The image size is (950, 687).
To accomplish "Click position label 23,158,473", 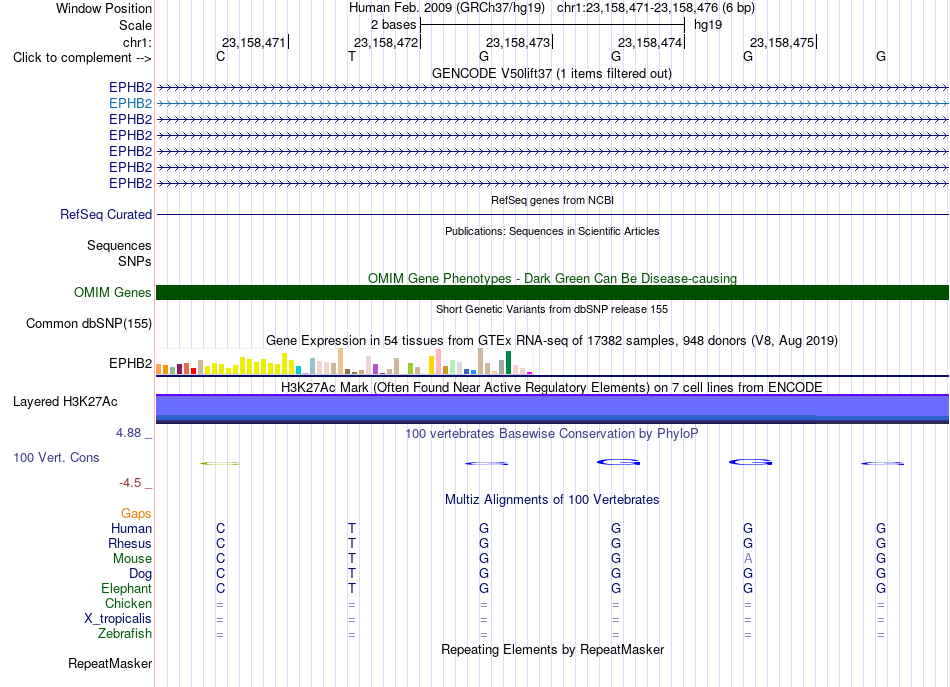I will coord(517,42).
